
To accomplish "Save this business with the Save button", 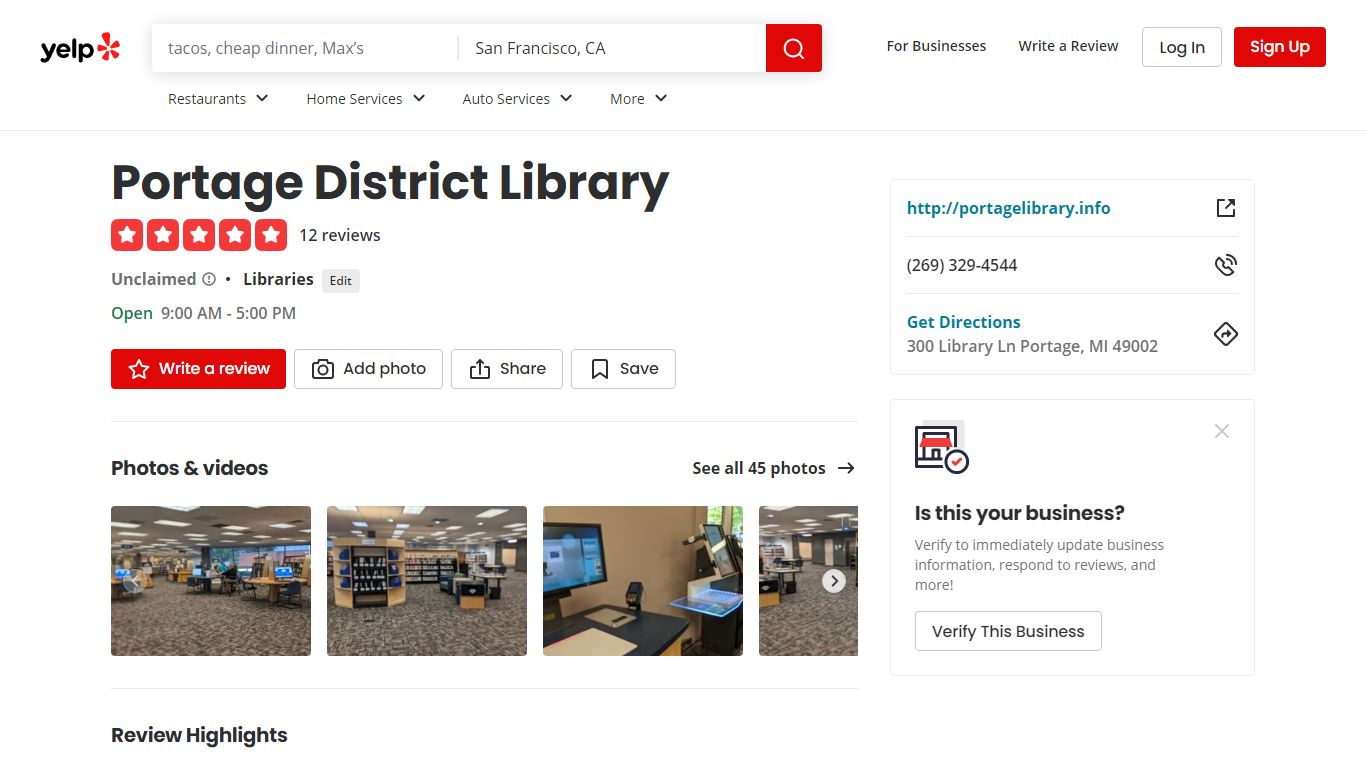I will 623,369.
